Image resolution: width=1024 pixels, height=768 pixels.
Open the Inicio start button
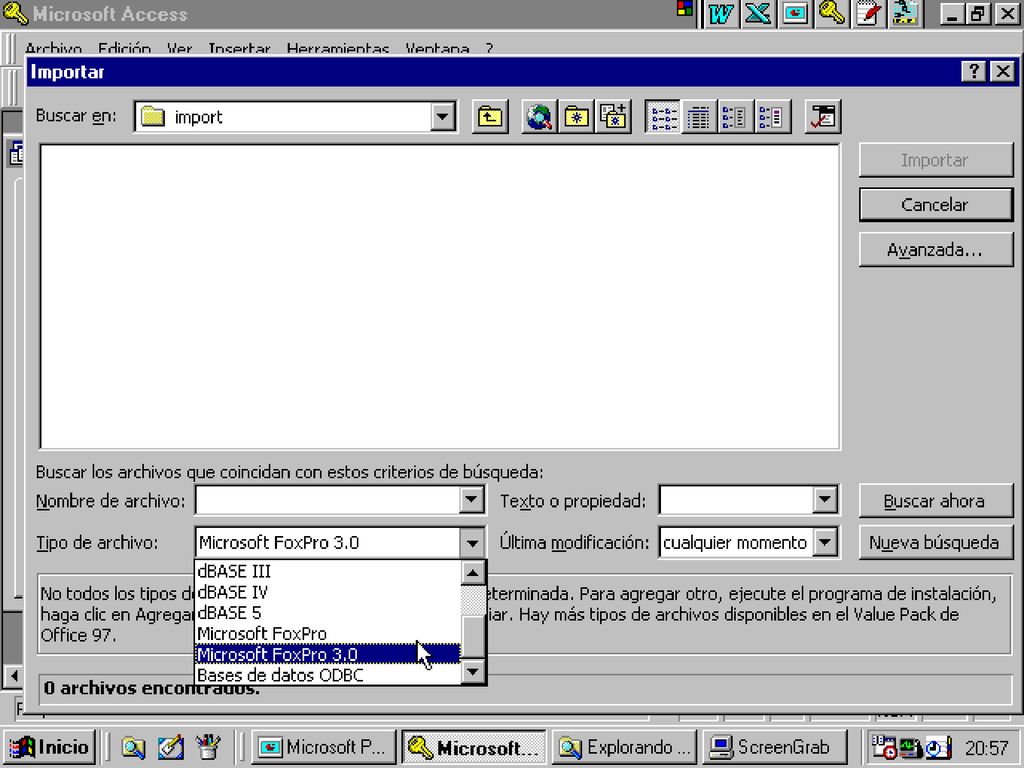point(50,747)
